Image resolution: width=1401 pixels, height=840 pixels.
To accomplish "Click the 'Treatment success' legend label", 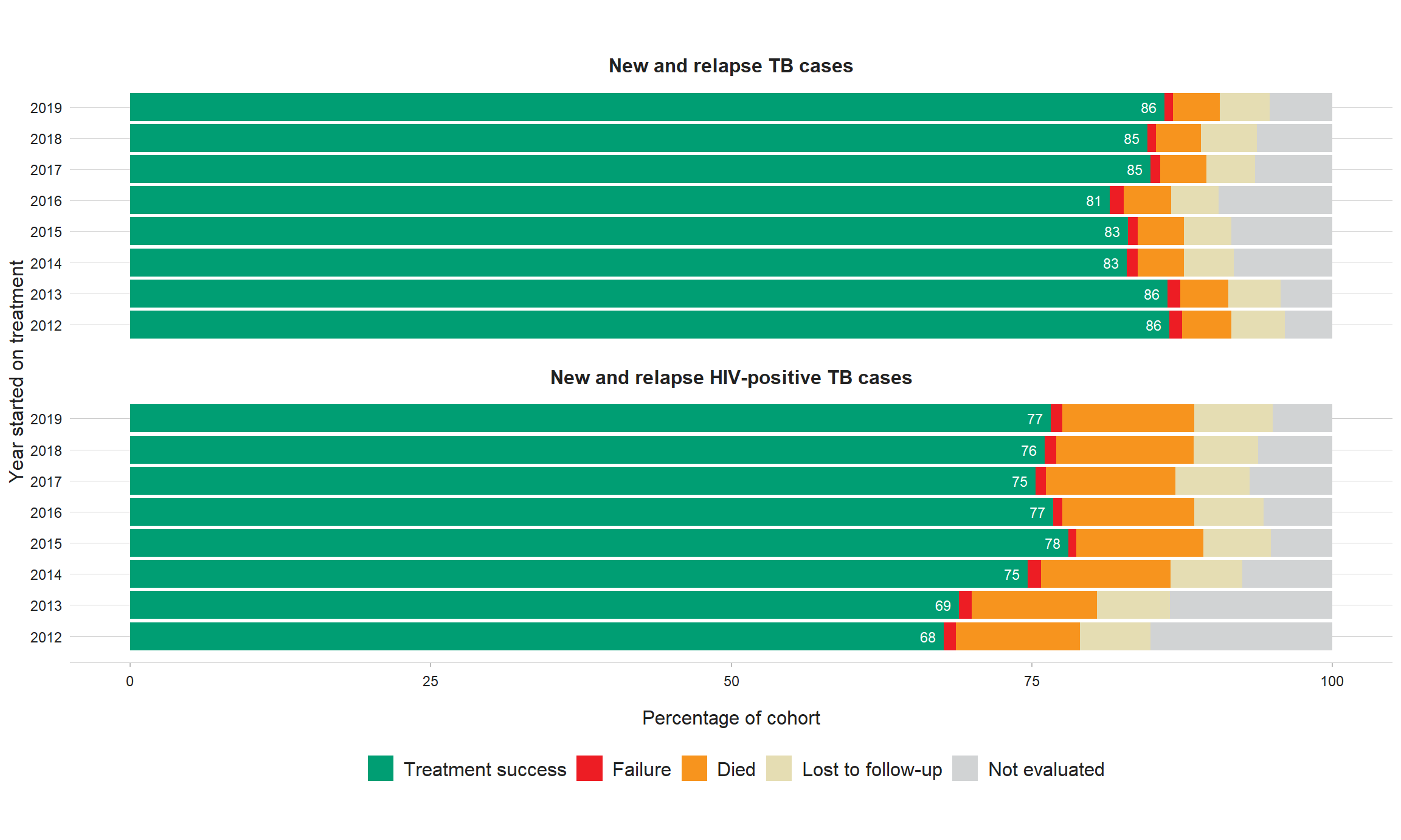I will pyautogui.click(x=485, y=769).
